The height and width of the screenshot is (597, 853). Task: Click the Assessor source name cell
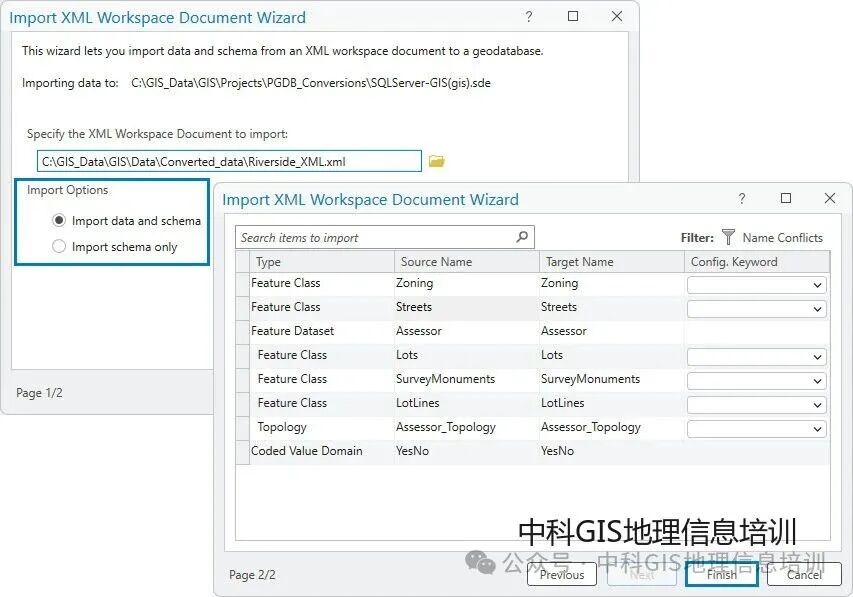pos(466,331)
